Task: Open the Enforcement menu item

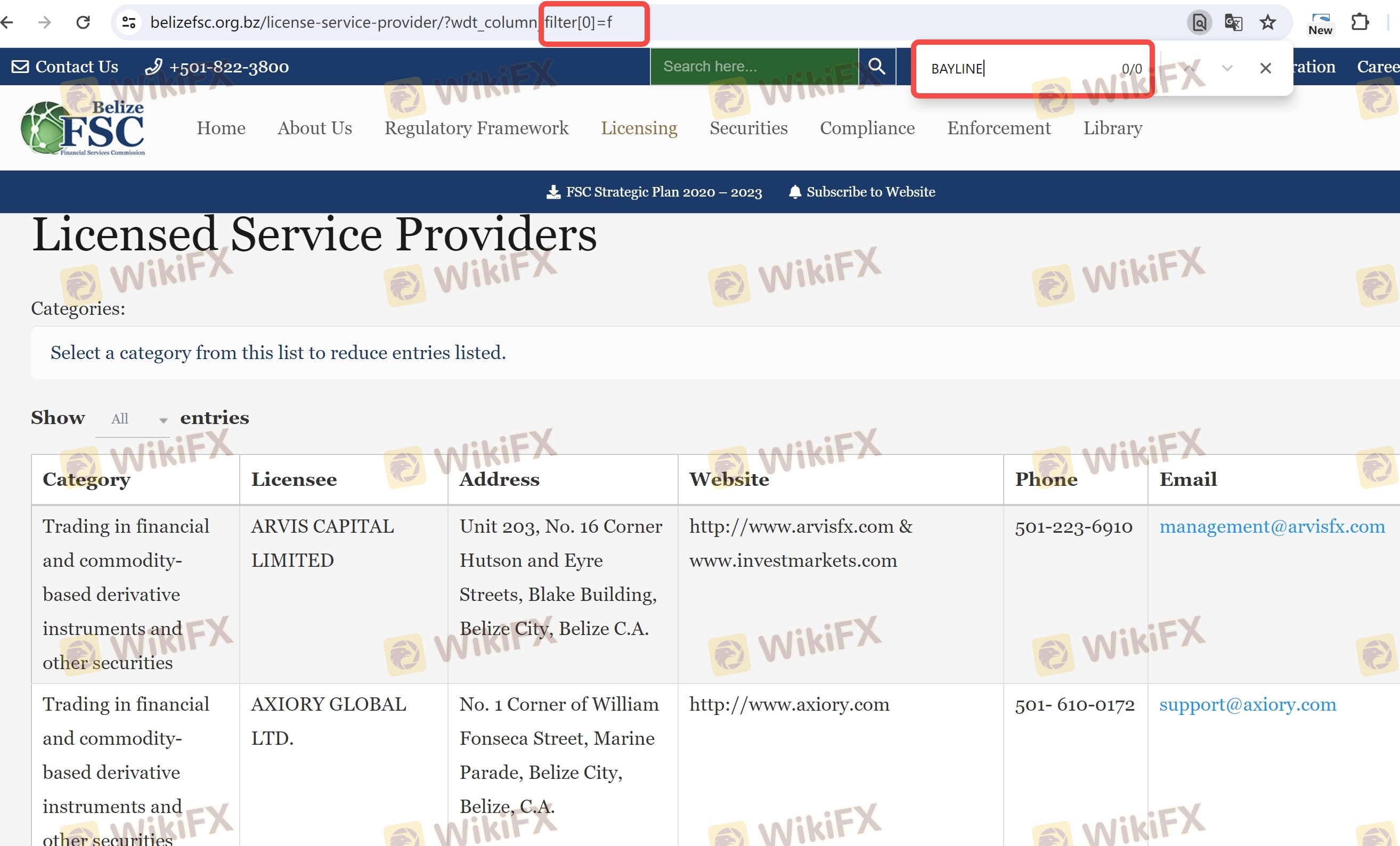Action: [x=998, y=128]
